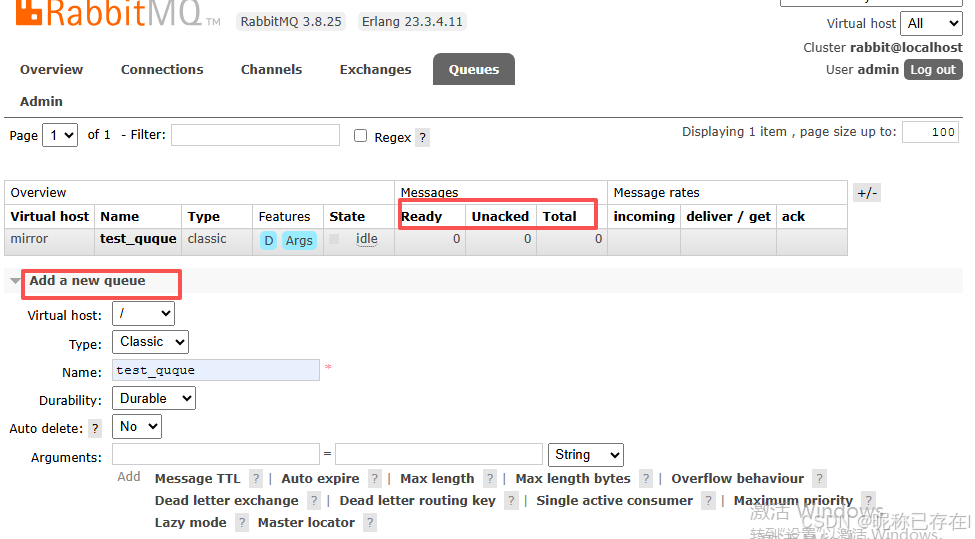The image size is (975, 539).
Task: Click the RabbitMQ logo
Action: pyautogui.click(x=118, y=13)
